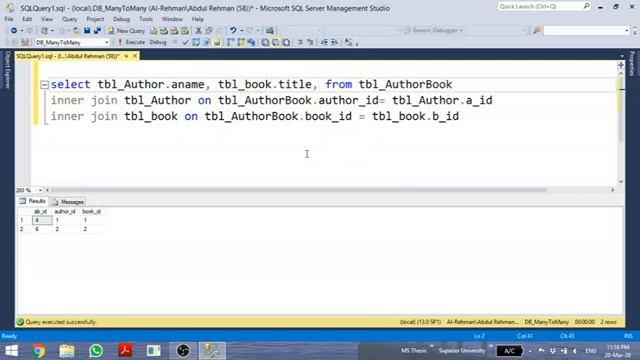The height and width of the screenshot is (360, 640).
Task: Click the change connection icon
Action: point(25,42)
